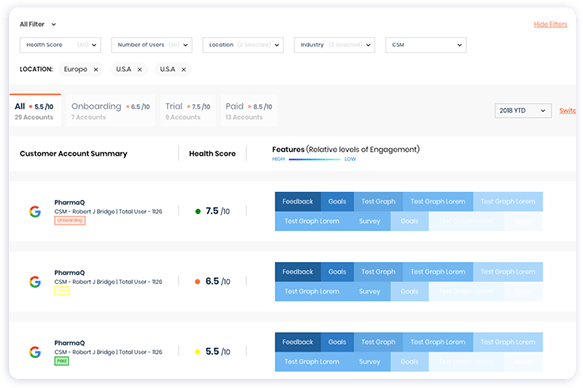Expand the Location filter dropdown
Viewport: 583px width, 388px height.
point(243,45)
